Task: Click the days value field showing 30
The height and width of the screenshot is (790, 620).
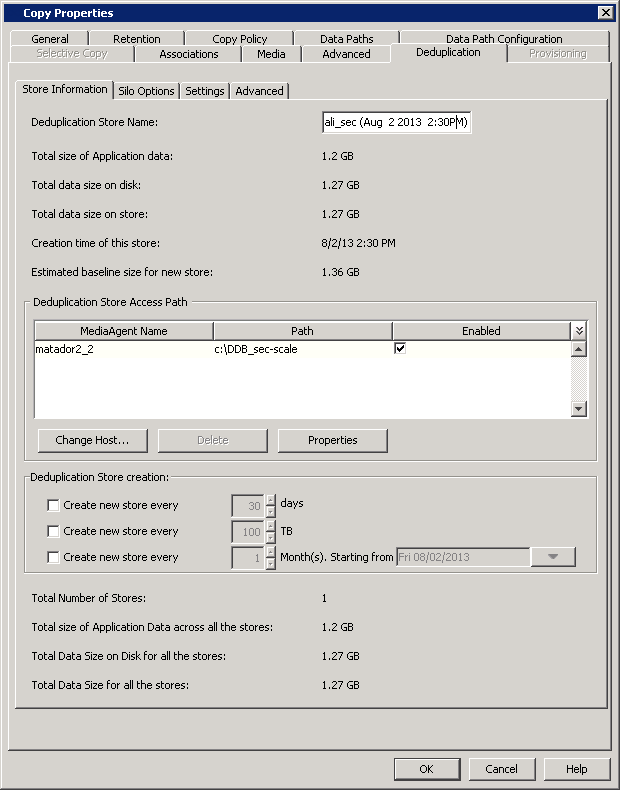Action: pyautogui.click(x=248, y=506)
